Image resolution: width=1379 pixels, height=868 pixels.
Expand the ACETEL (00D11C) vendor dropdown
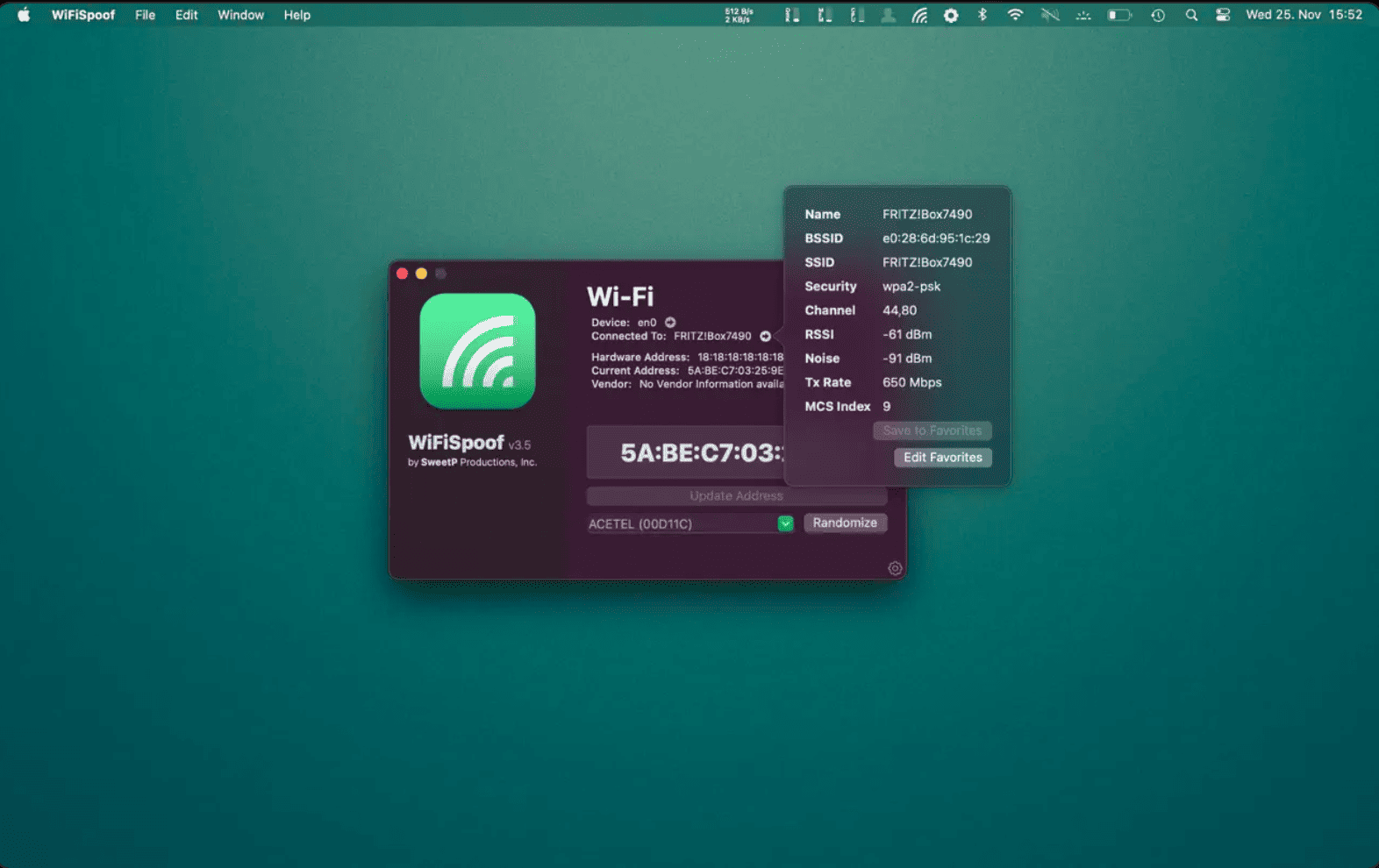tap(785, 523)
